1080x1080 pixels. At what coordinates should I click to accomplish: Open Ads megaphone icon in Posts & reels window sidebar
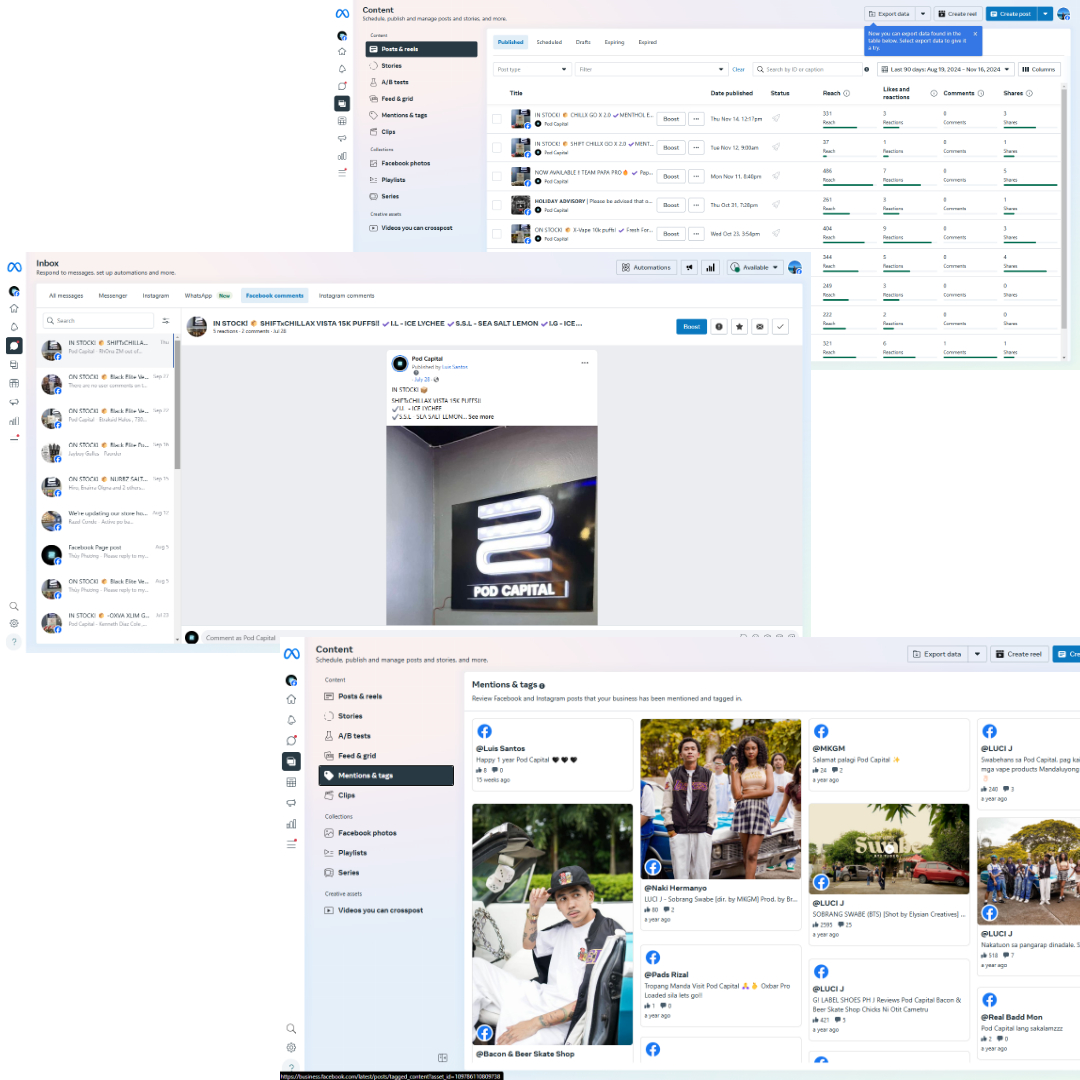pyautogui.click(x=342, y=138)
